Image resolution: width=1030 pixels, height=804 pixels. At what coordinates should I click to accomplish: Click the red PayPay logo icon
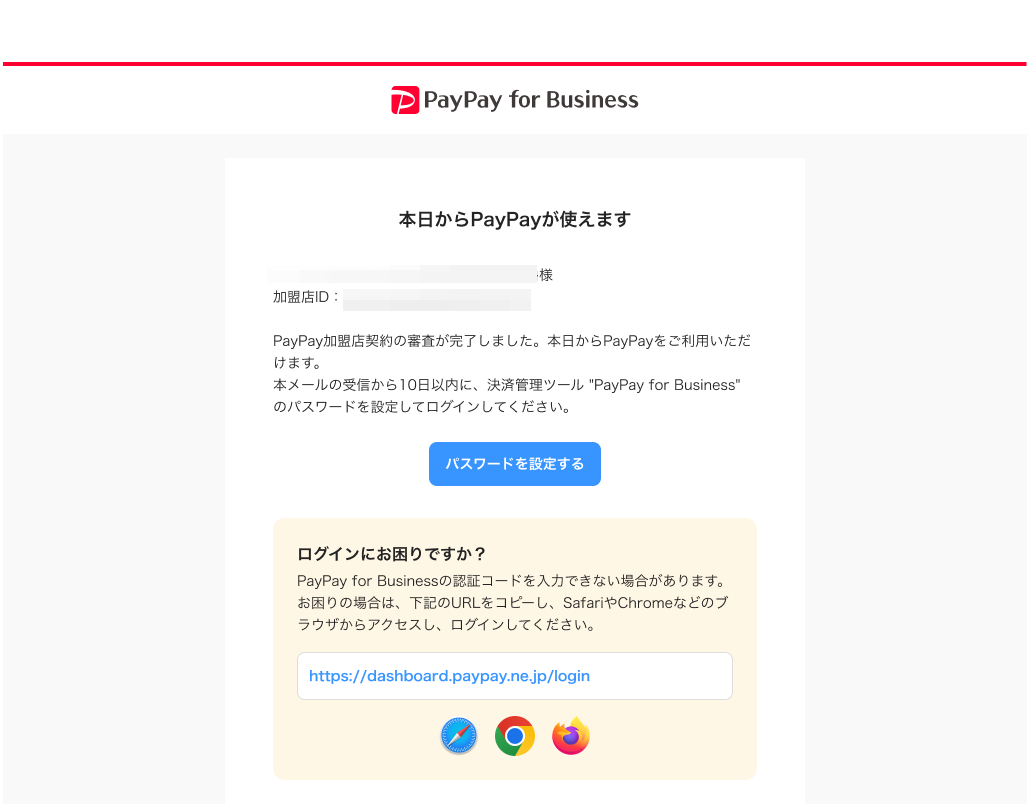(405, 100)
